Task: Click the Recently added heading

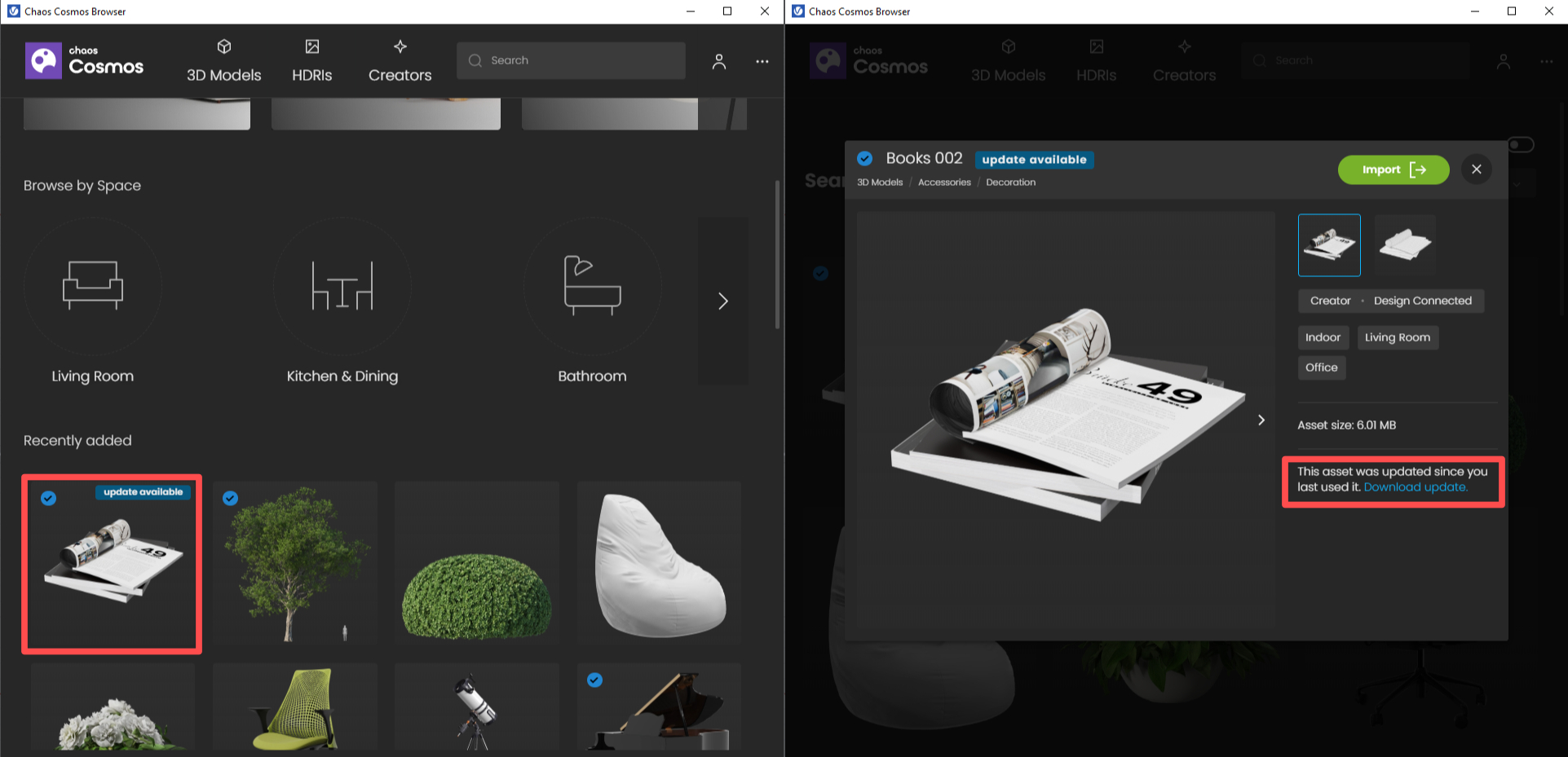Action: click(77, 441)
